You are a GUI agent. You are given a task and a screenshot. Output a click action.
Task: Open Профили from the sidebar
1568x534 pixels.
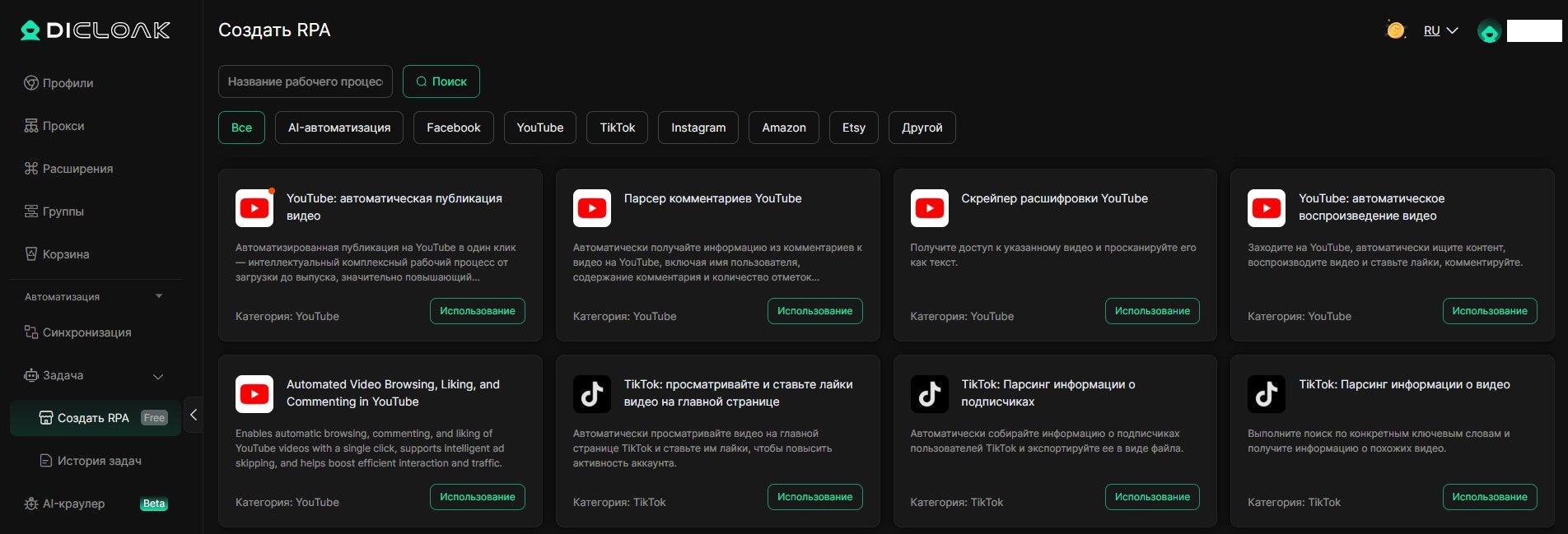click(x=68, y=83)
